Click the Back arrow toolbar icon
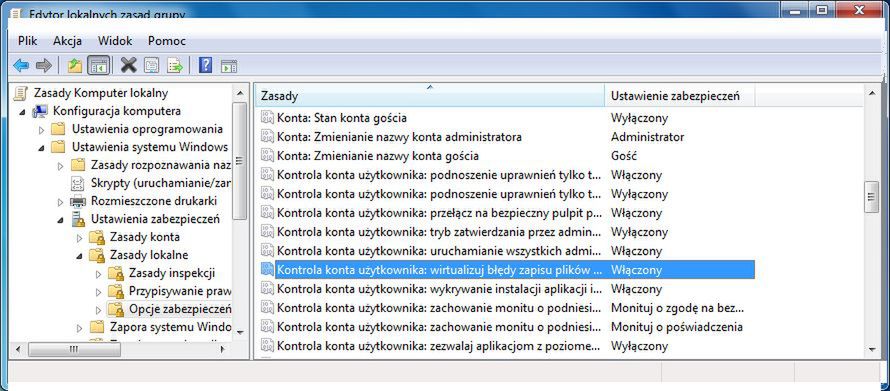 tap(21, 66)
